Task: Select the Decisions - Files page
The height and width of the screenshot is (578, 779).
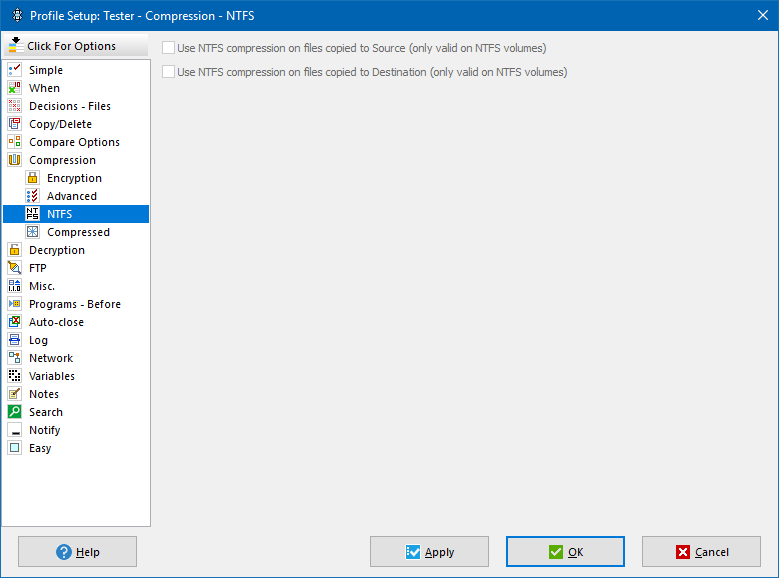Action: click(69, 106)
